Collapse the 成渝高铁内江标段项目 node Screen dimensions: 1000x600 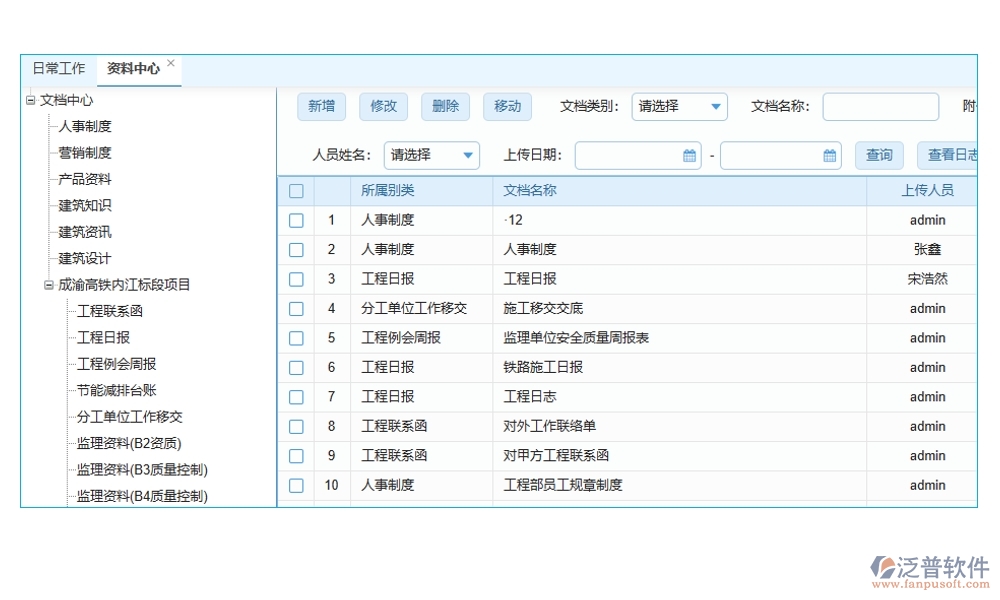coord(47,284)
